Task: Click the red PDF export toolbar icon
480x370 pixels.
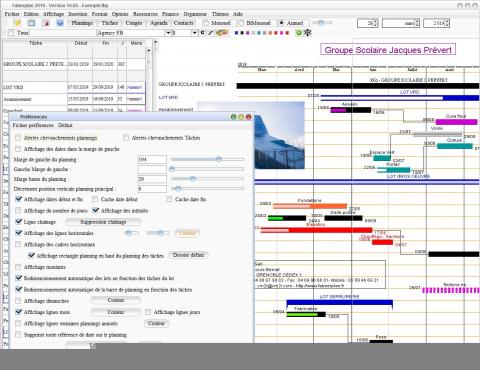Action: [46, 23]
